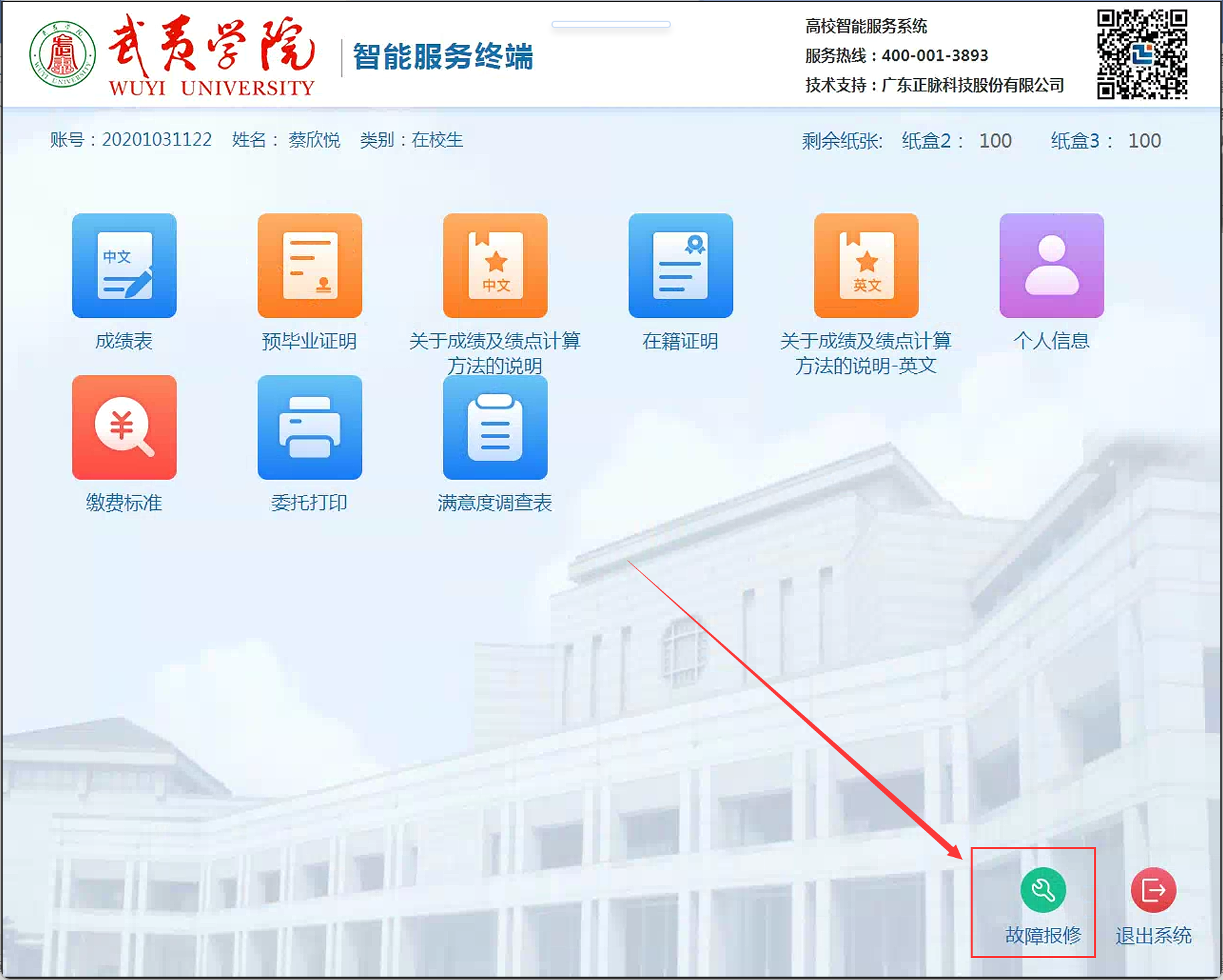Open the English 方法的说明-英文 icon

(x=867, y=266)
